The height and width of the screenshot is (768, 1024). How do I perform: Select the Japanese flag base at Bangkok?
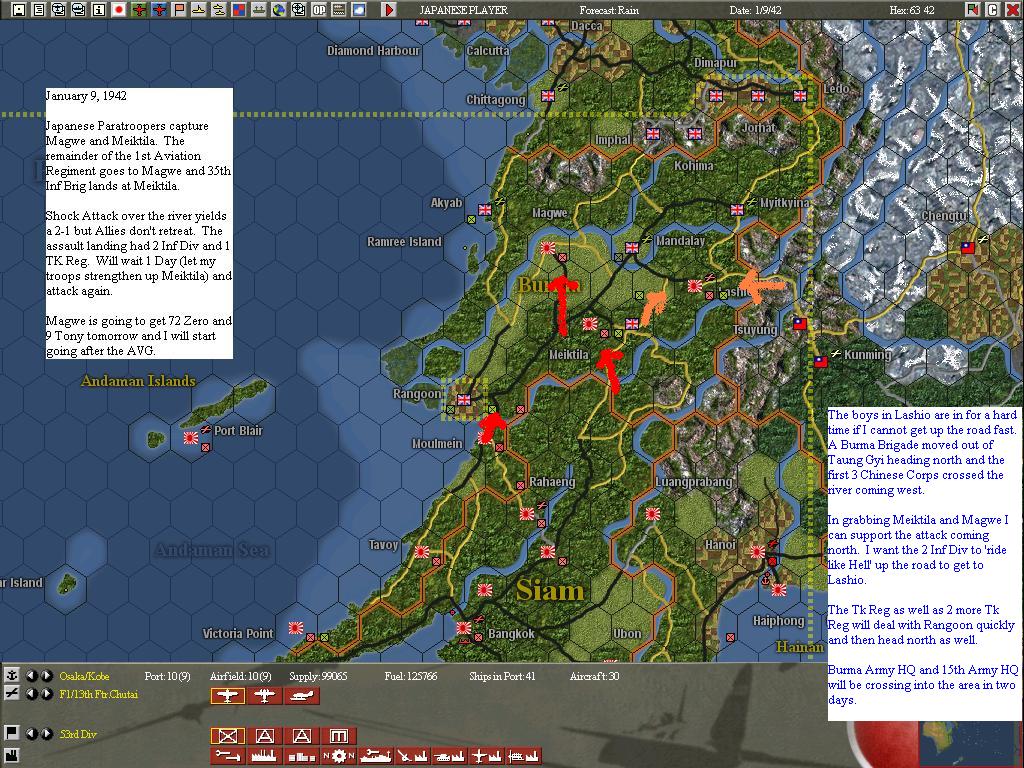(464, 628)
